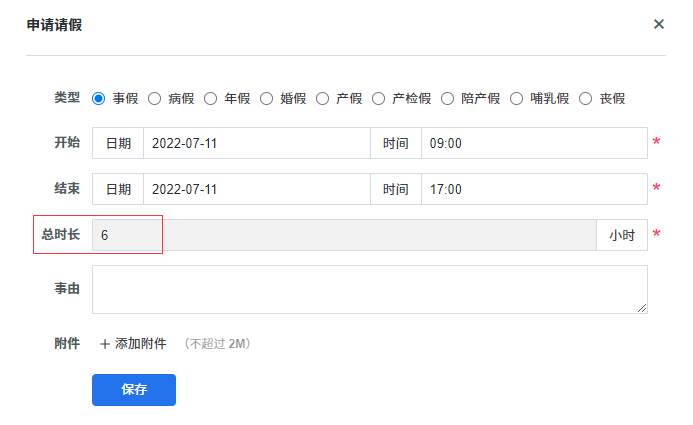Screen dimensions: 693x425
Task: Select the 病假 radio option
Action: [155, 98]
